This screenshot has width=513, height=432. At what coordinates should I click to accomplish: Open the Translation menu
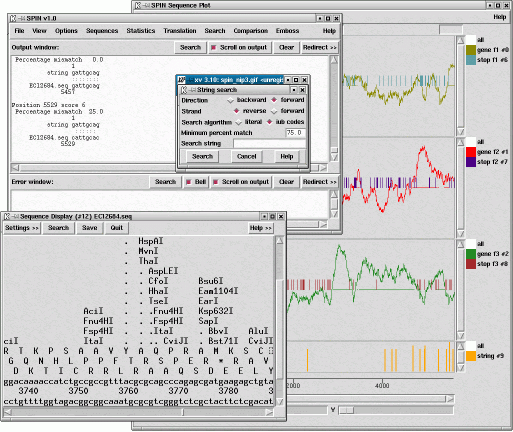[180, 31]
